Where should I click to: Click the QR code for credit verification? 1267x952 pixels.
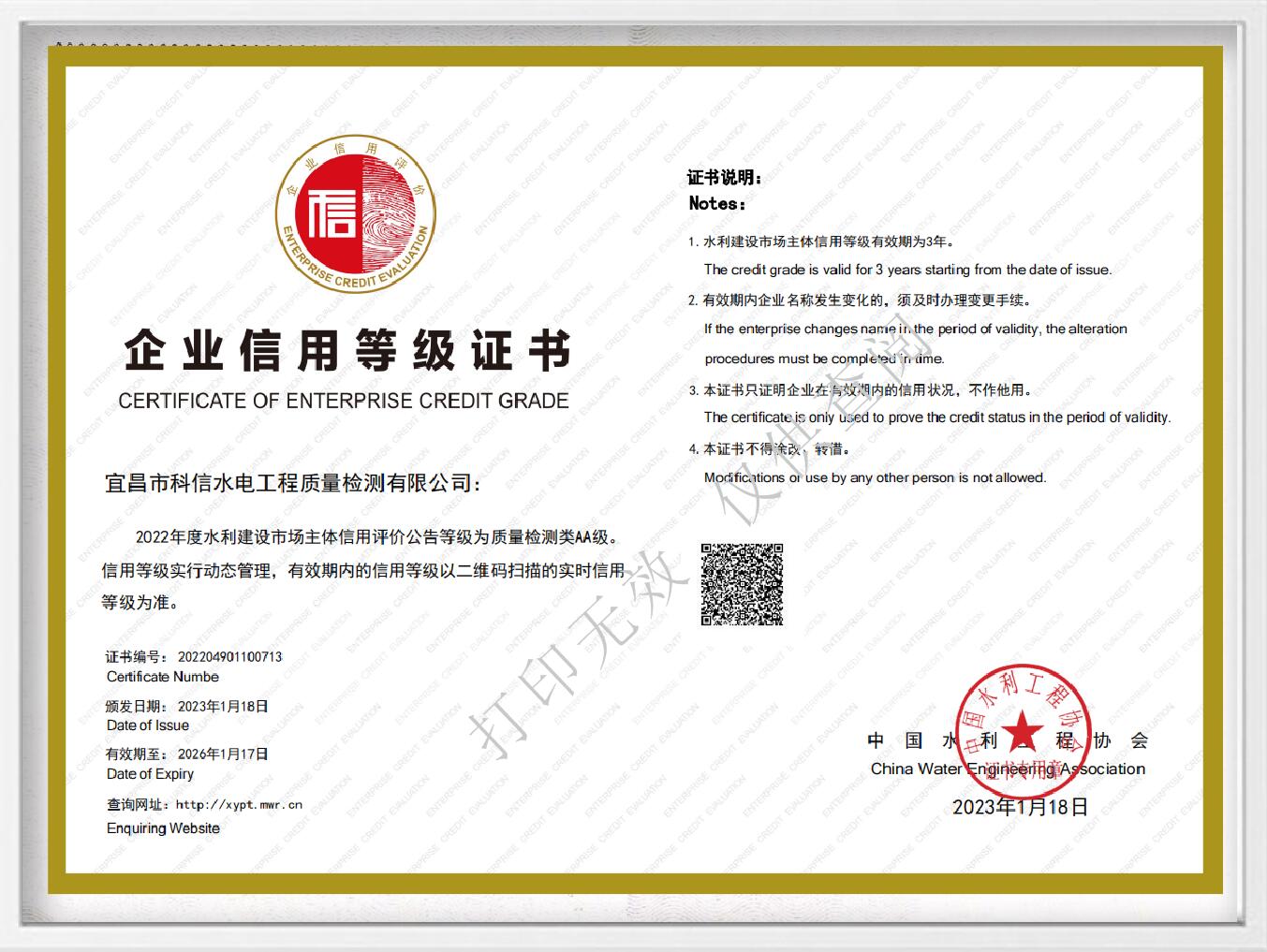point(742,582)
